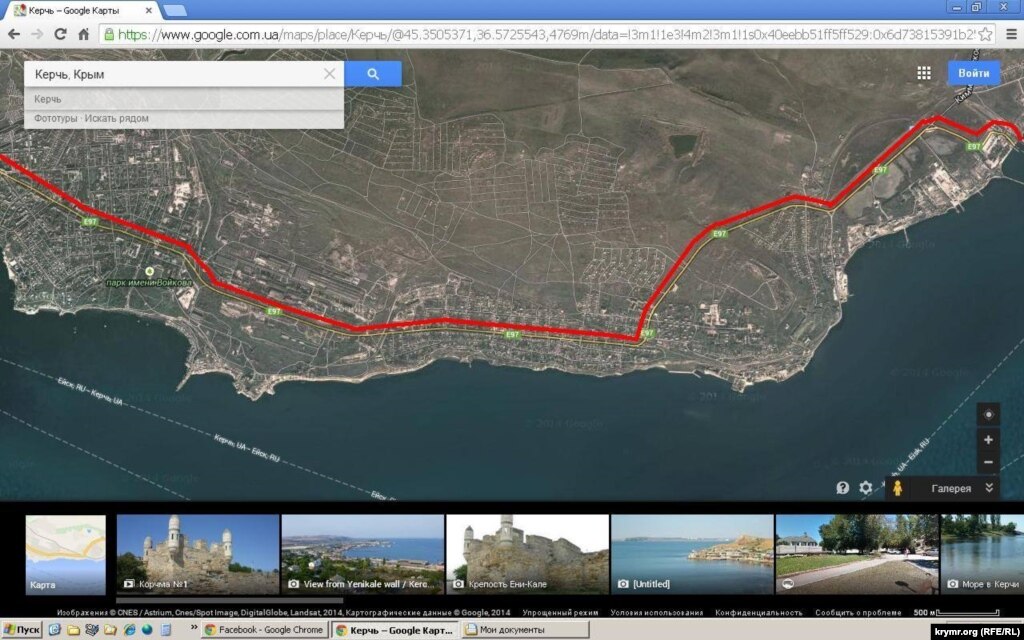
Task: Open a new Chrome tab
Action: (174, 10)
